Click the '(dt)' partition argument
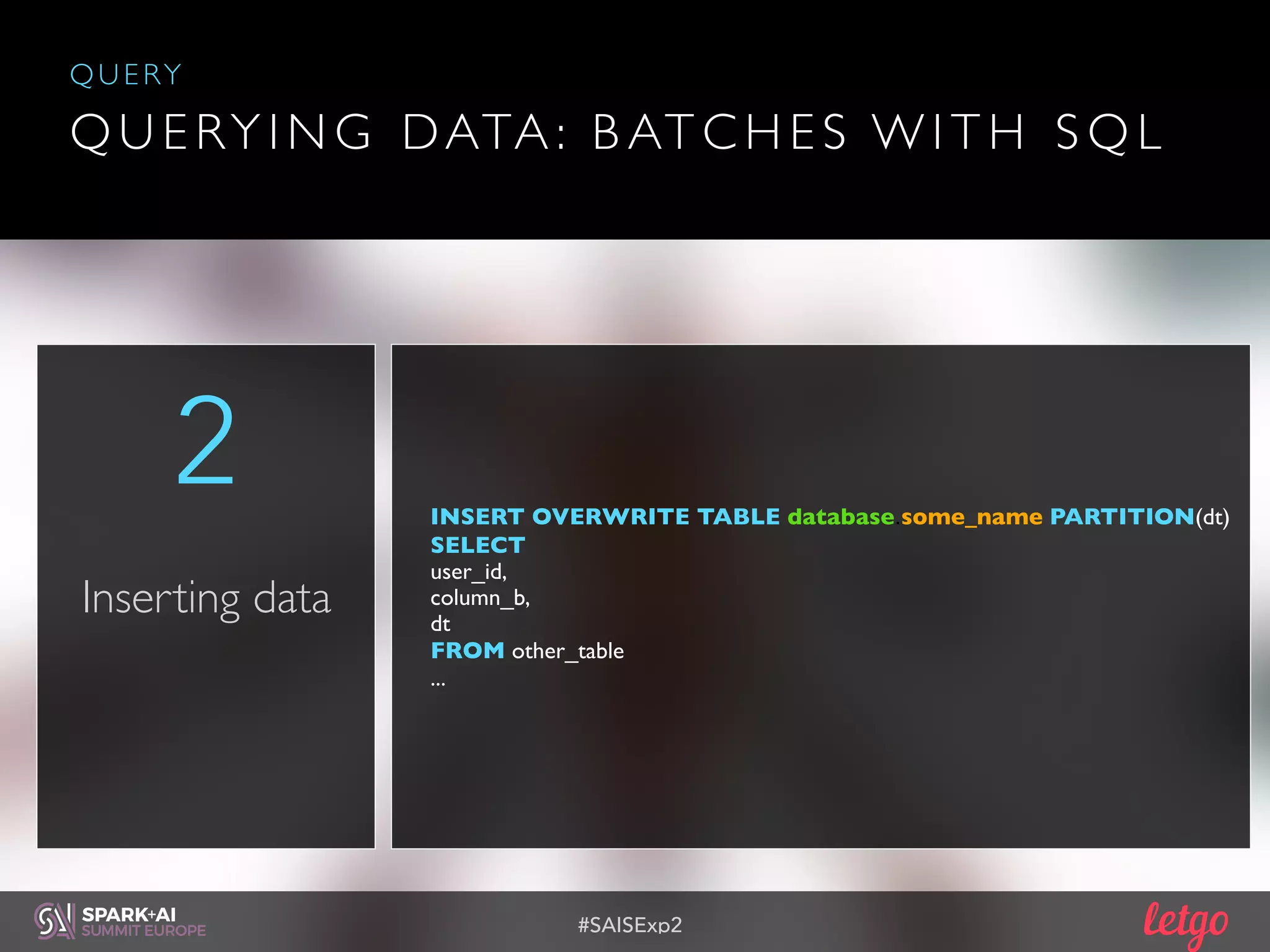This screenshot has height=952, width=1270. click(1212, 518)
